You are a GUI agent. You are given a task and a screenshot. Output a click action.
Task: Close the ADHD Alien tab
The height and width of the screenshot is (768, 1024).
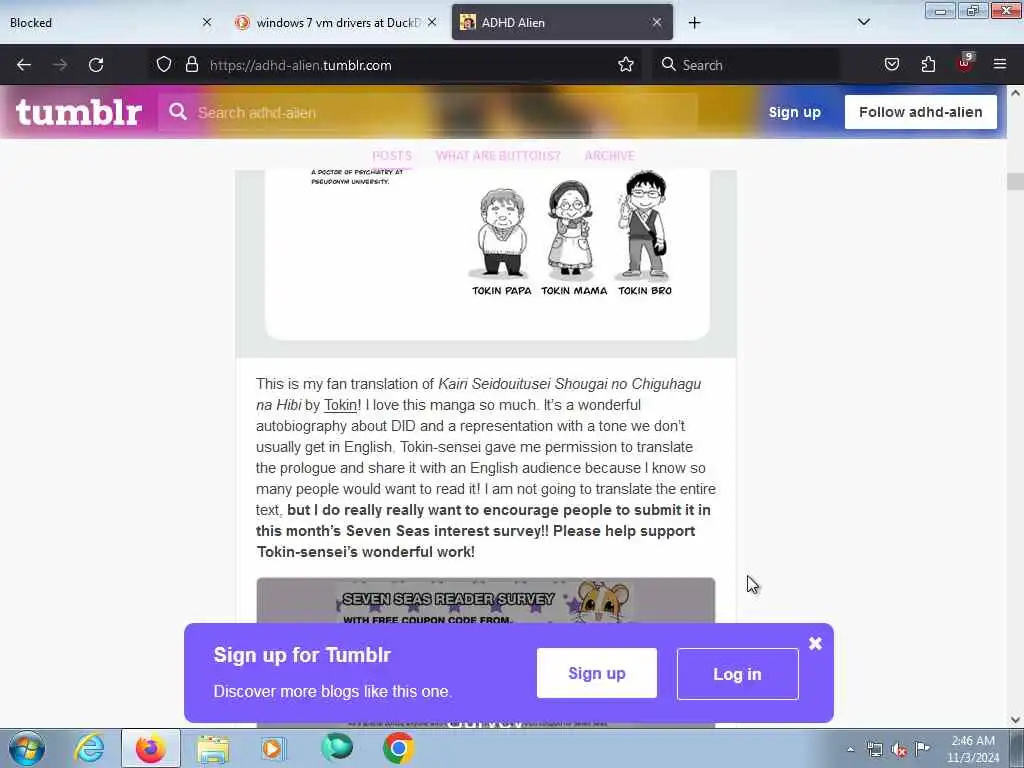click(x=656, y=22)
